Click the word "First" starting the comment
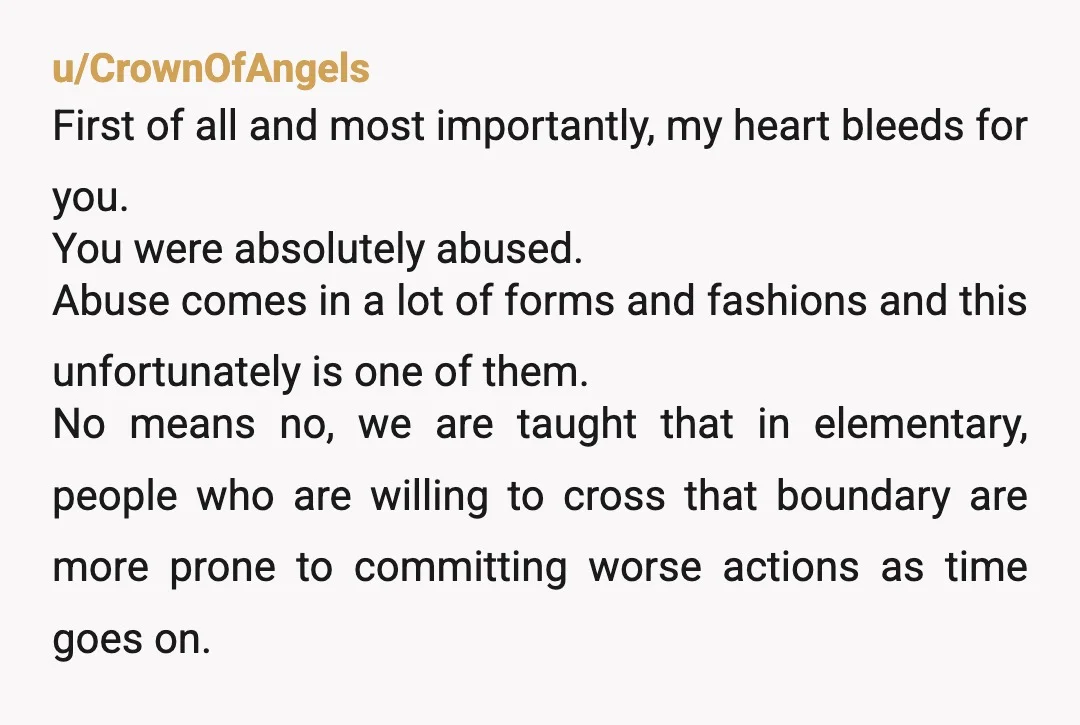This screenshot has width=1080, height=725. pyautogui.click(x=93, y=126)
